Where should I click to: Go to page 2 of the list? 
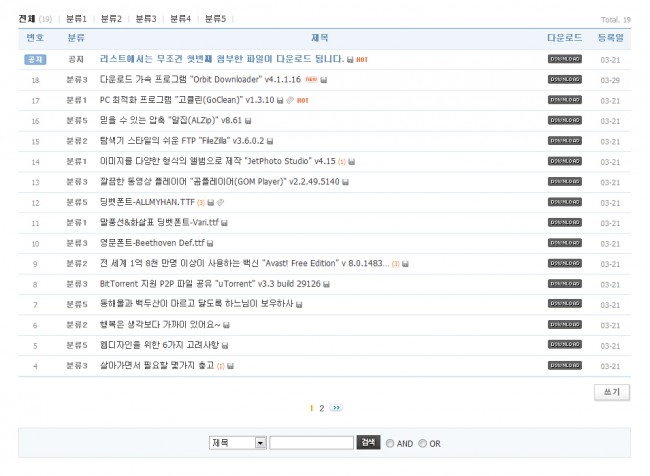(321, 408)
